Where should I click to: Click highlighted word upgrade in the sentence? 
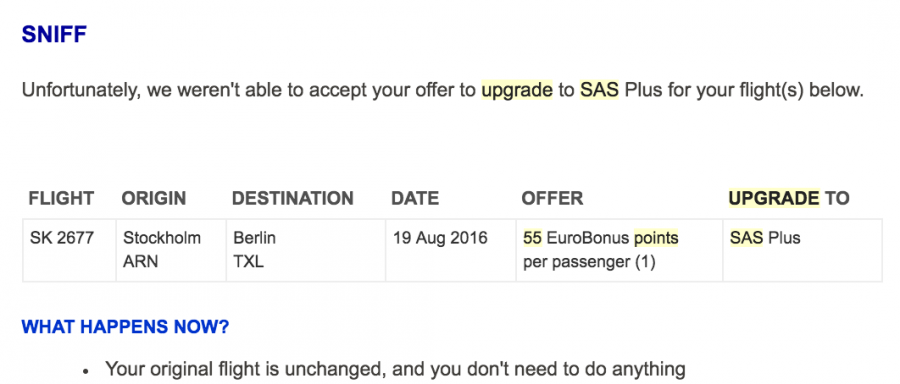517,90
